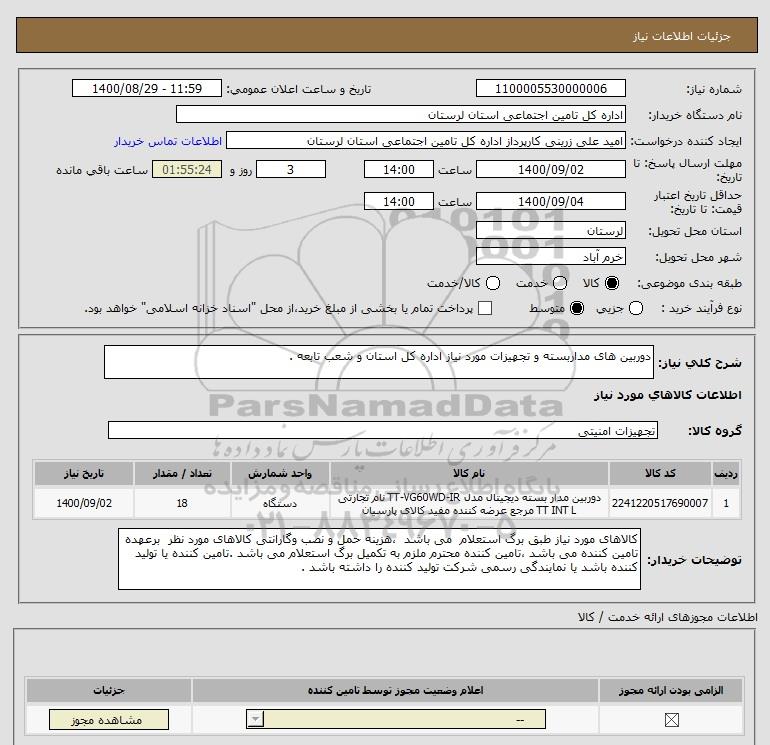This screenshot has height=745, width=770.
Task: Click the شرح کلی نیاز description box
Action: (x=379, y=362)
